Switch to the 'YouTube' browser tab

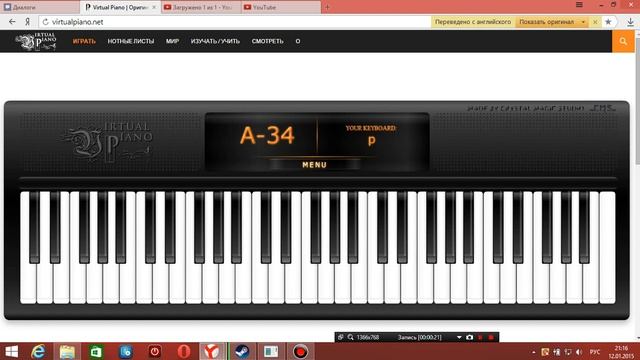(x=281, y=7)
